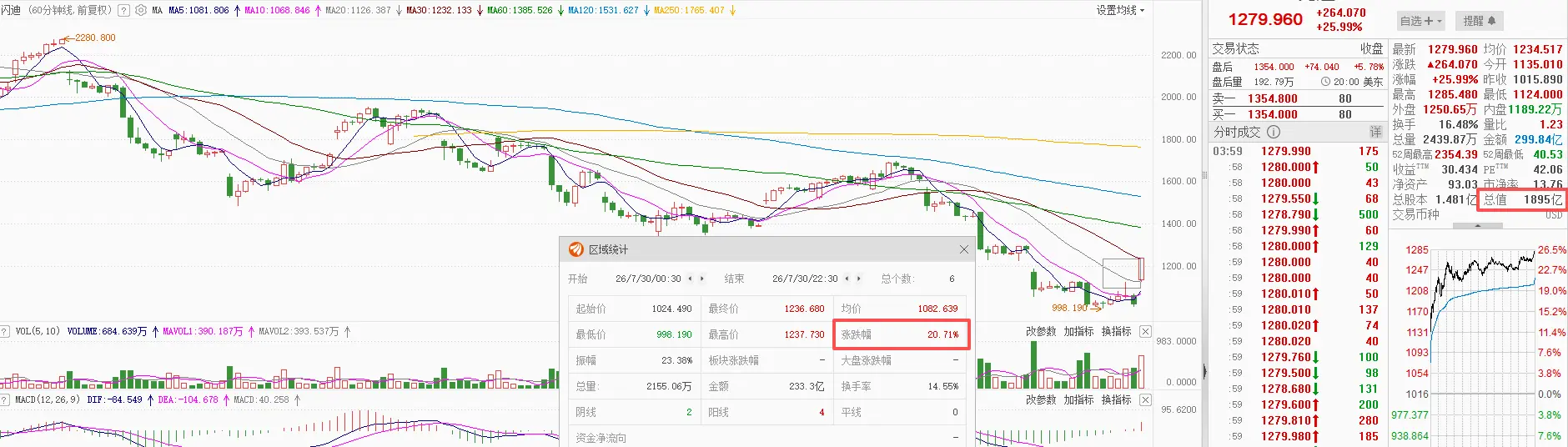Image resolution: width=1568 pixels, height=447 pixels.
Task: Click the 最高价 1237.730 cell
Action: (766, 334)
